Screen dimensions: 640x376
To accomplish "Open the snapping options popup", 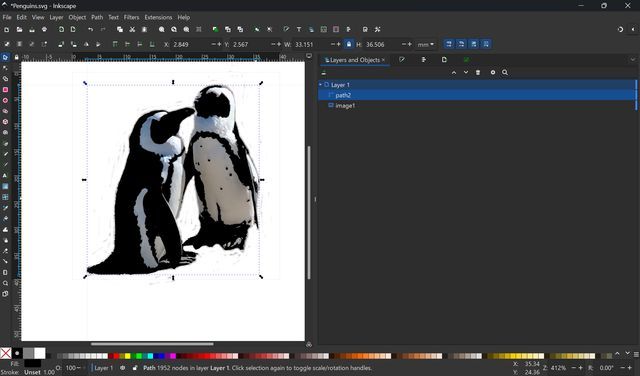I will click(633, 29).
